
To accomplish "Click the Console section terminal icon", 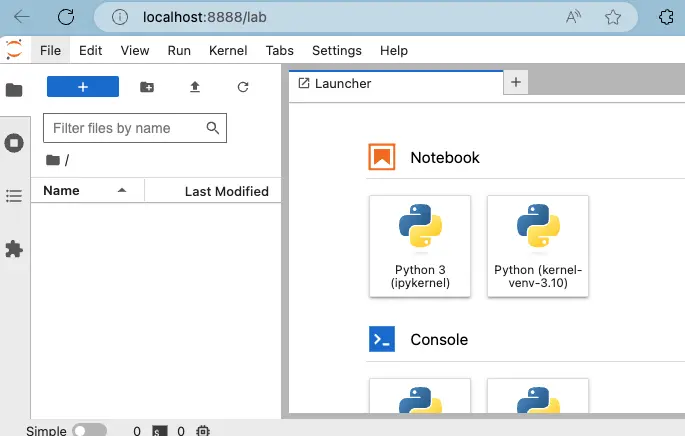I will pos(382,339).
